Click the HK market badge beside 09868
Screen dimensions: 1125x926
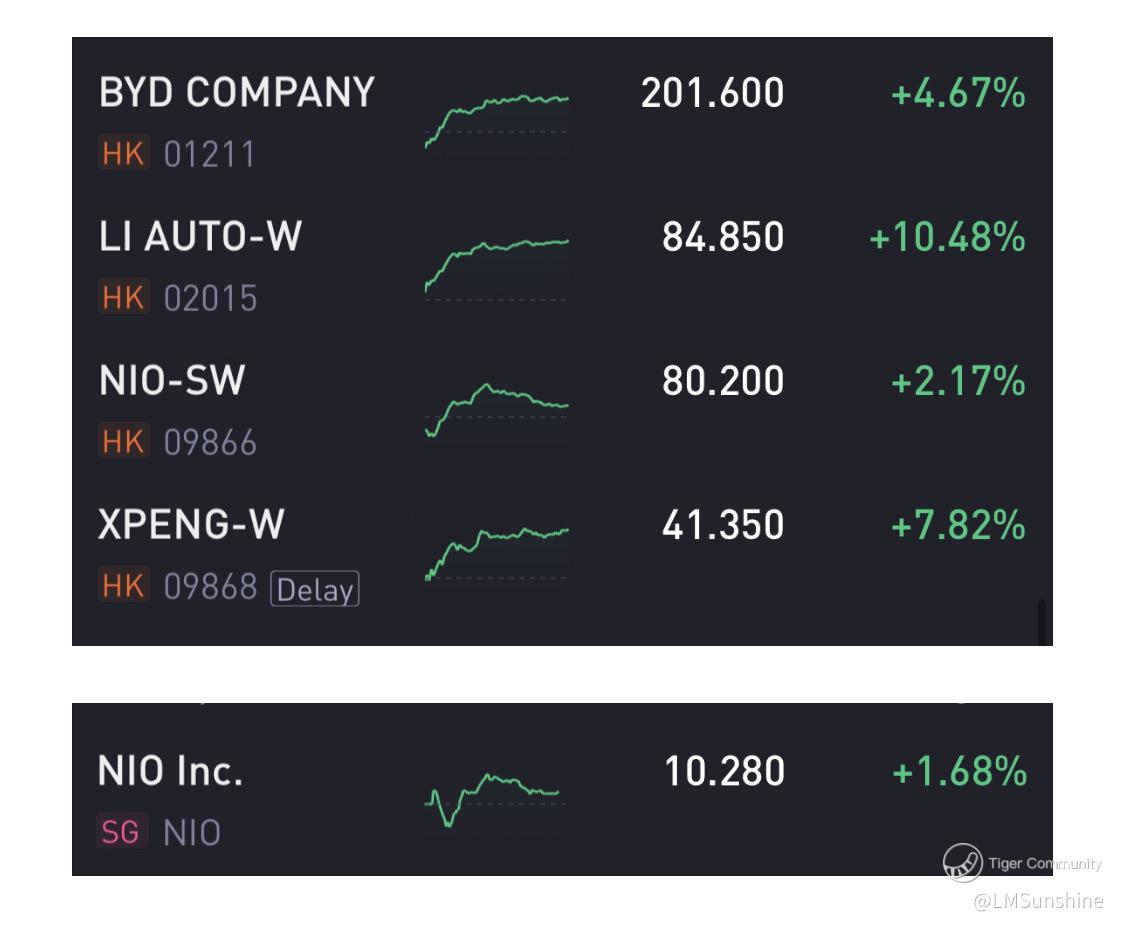(123, 585)
